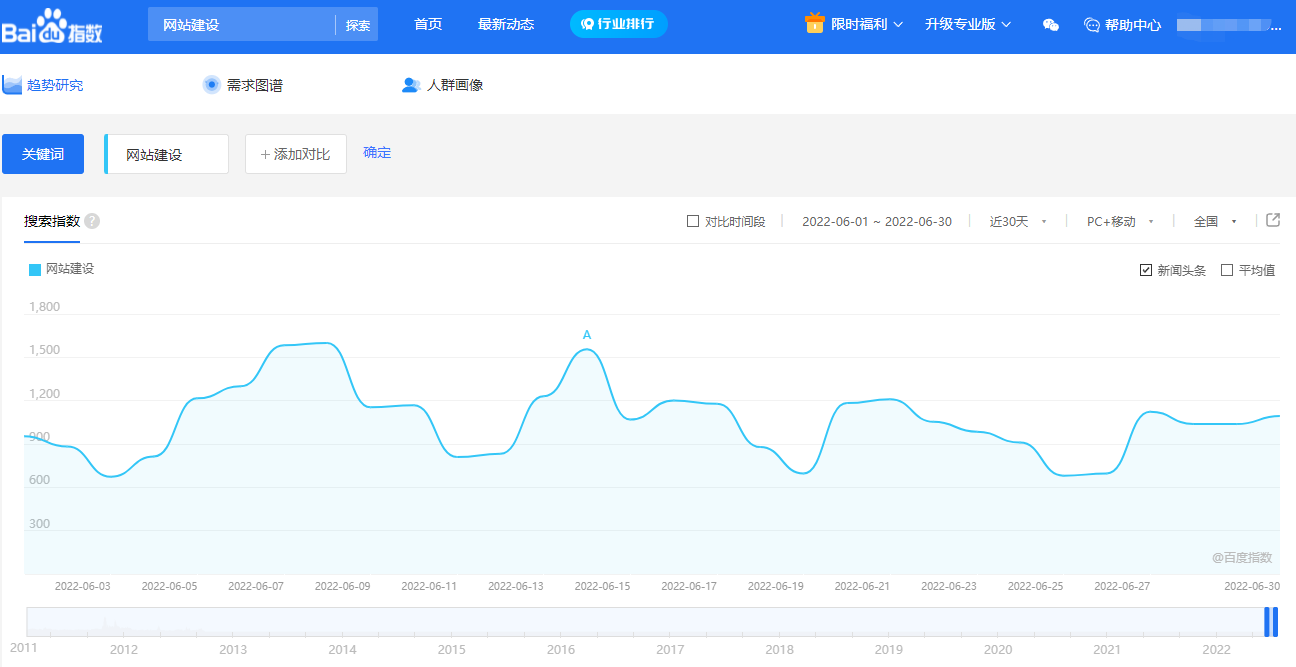Viewport: 1296px width, 667px height.
Task: Open the 人群画像 audience portrait icon
Action: (x=410, y=85)
